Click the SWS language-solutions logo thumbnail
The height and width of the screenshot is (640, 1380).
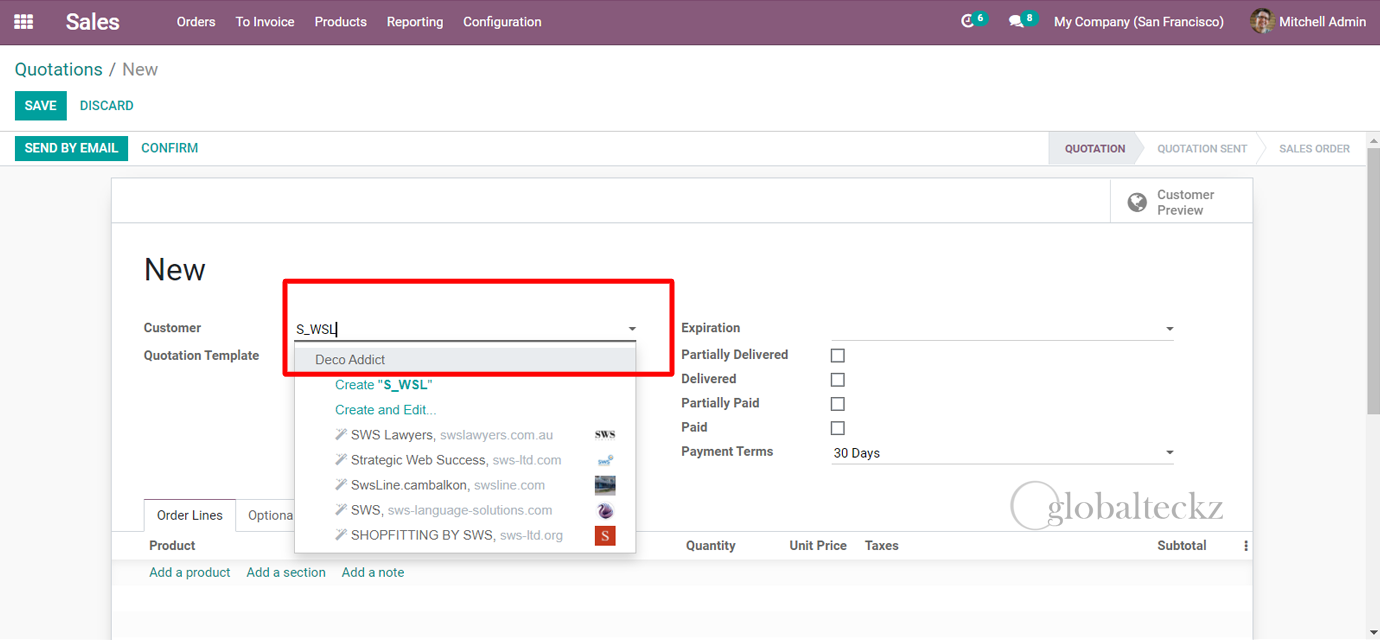[x=605, y=510]
